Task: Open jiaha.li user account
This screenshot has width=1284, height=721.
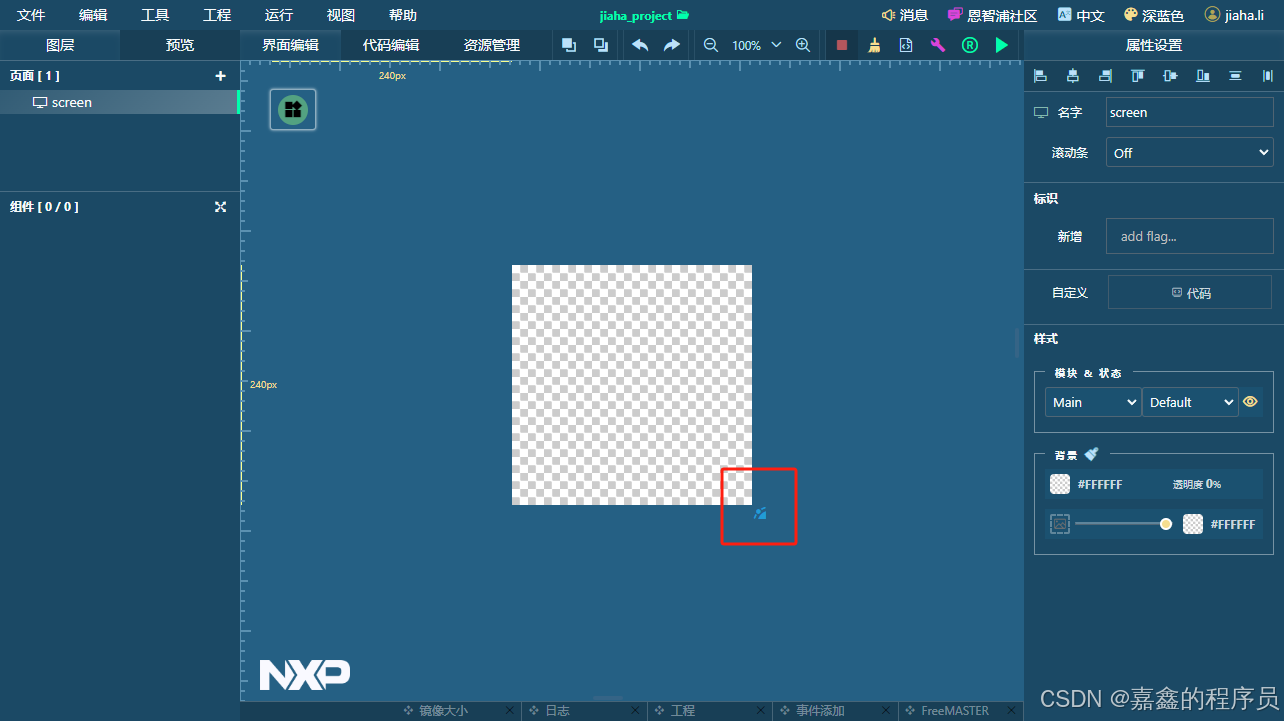Action: coord(1235,15)
